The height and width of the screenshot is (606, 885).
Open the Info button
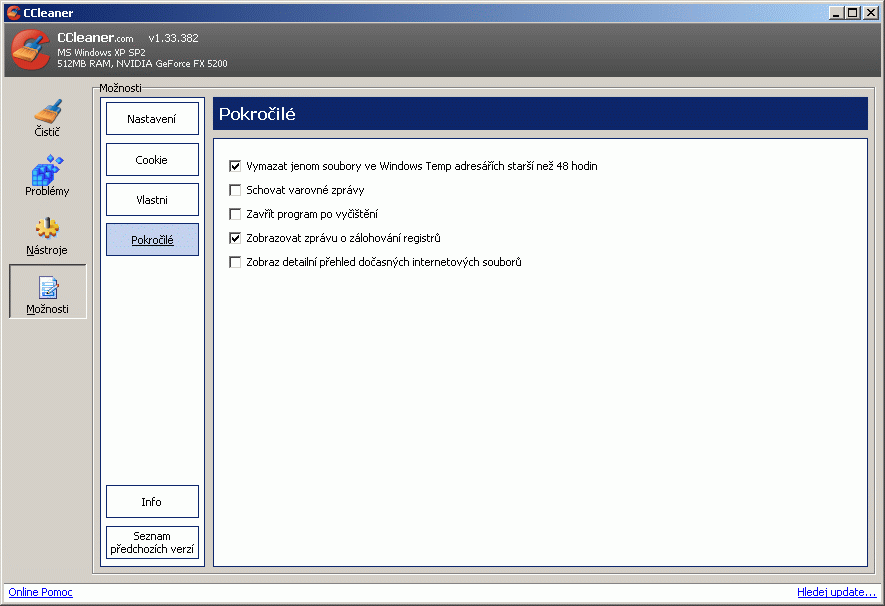click(x=152, y=502)
